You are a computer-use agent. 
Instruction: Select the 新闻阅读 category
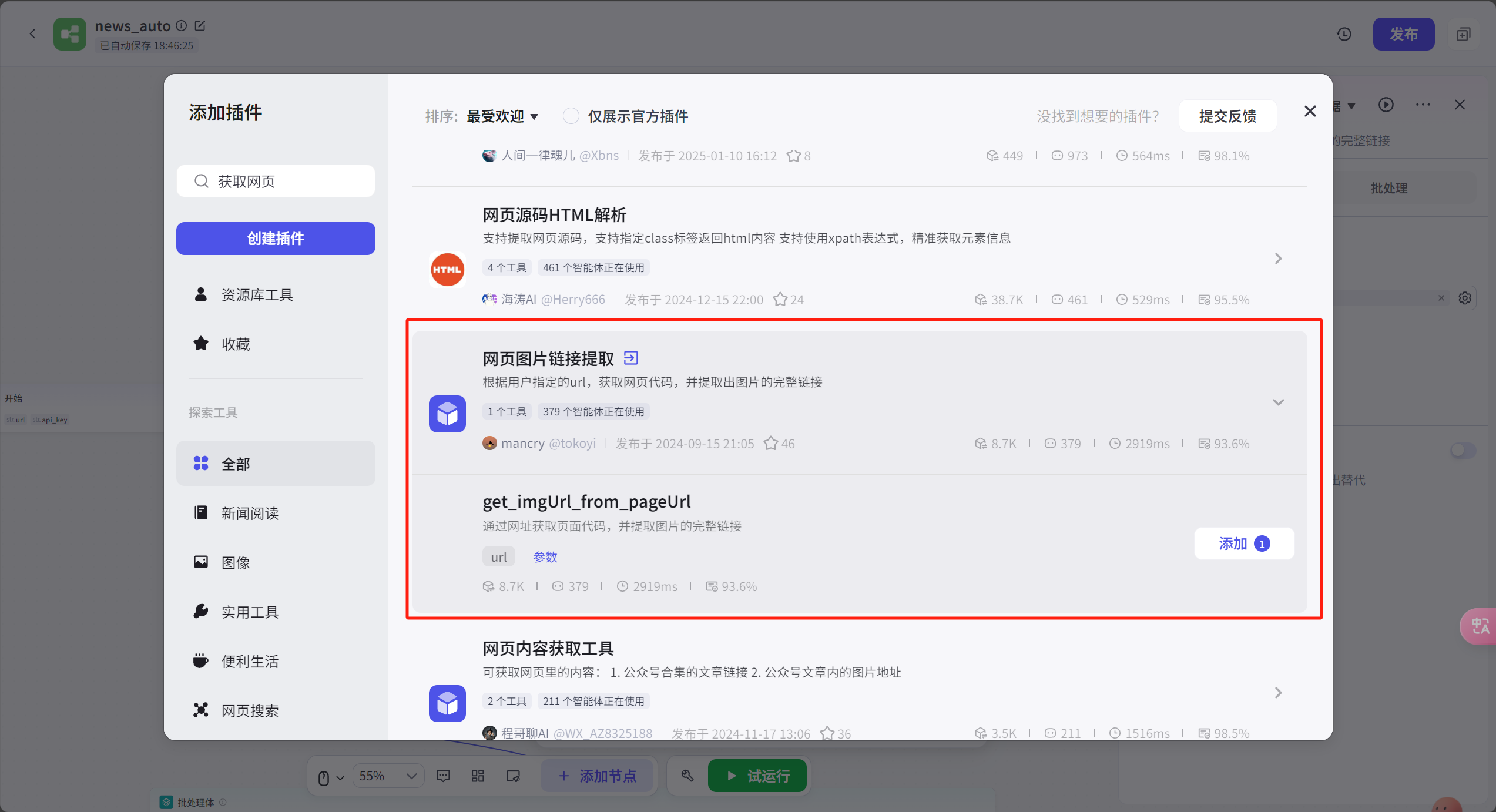point(250,513)
